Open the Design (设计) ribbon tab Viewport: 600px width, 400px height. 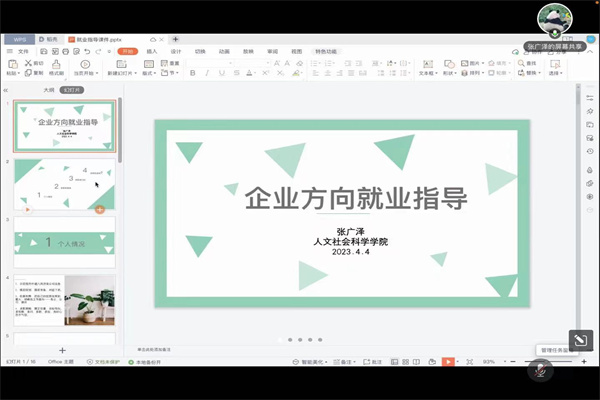click(176, 50)
